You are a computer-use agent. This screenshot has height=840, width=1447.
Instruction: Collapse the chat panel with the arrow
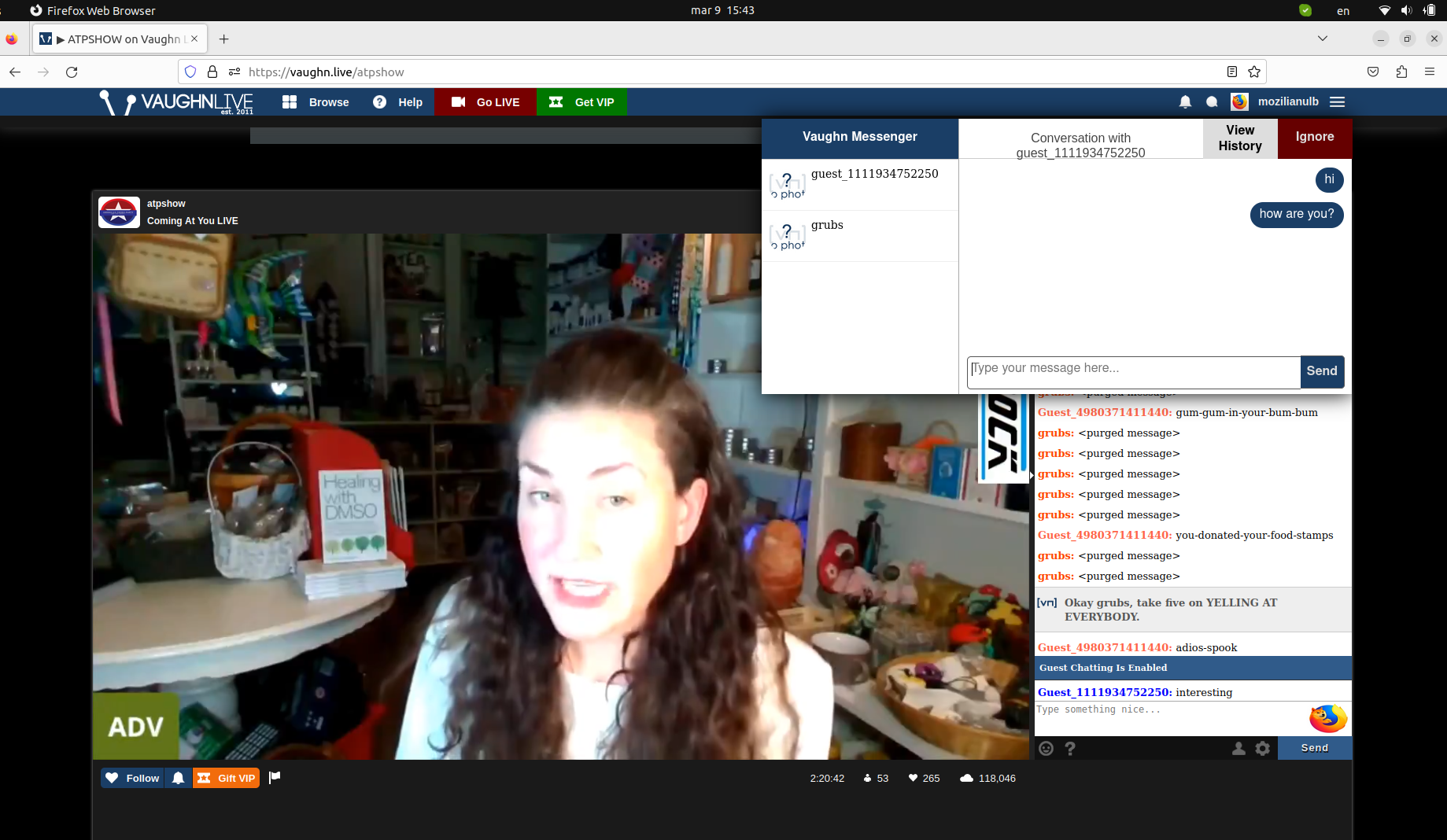point(1031,476)
